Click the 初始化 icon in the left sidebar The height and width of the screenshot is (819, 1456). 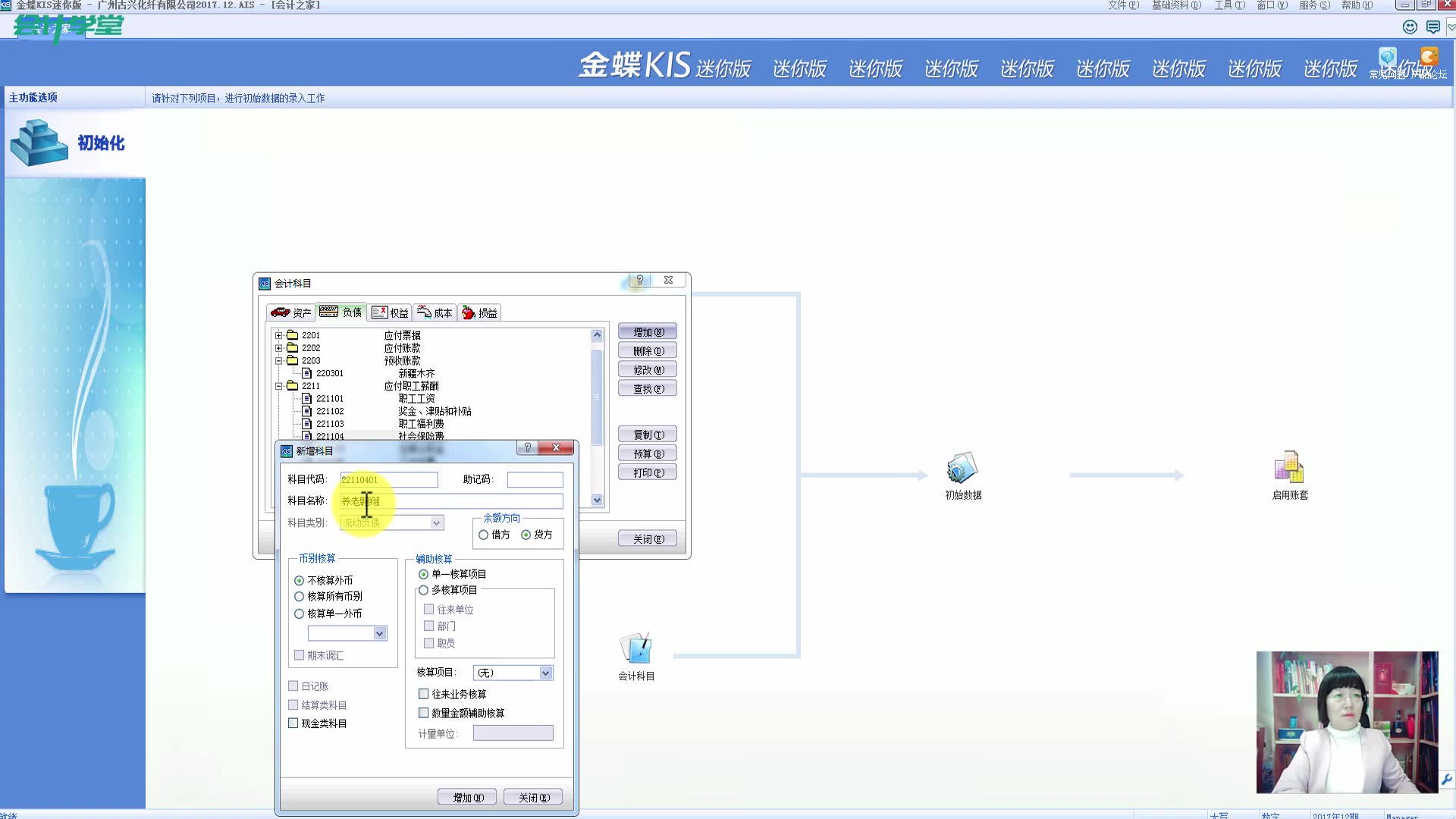pyautogui.click(x=38, y=143)
